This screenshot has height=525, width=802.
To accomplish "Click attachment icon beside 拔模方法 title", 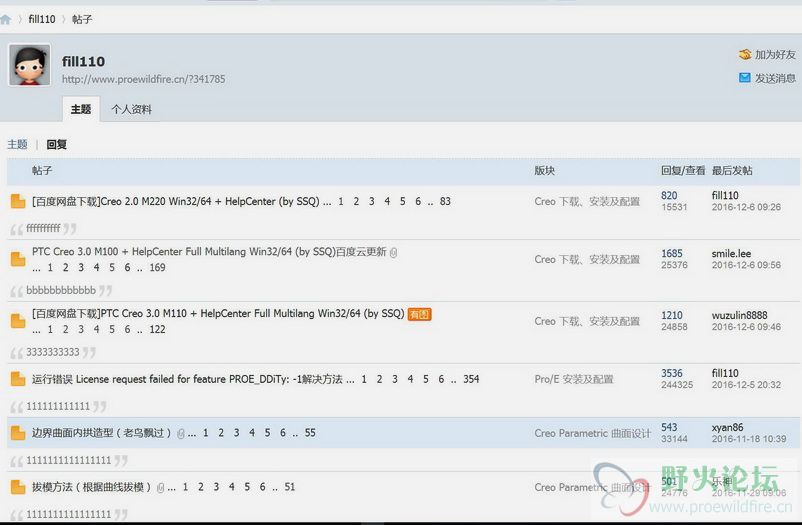I will pyautogui.click(x=160, y=488).
